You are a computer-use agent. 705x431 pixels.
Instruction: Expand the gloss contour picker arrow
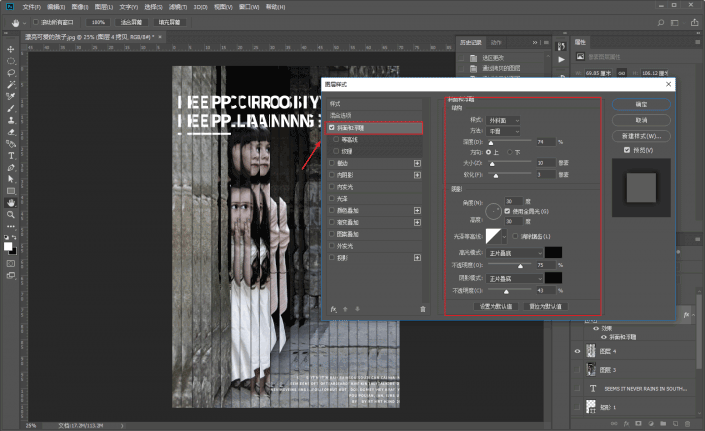pos(504,236)
